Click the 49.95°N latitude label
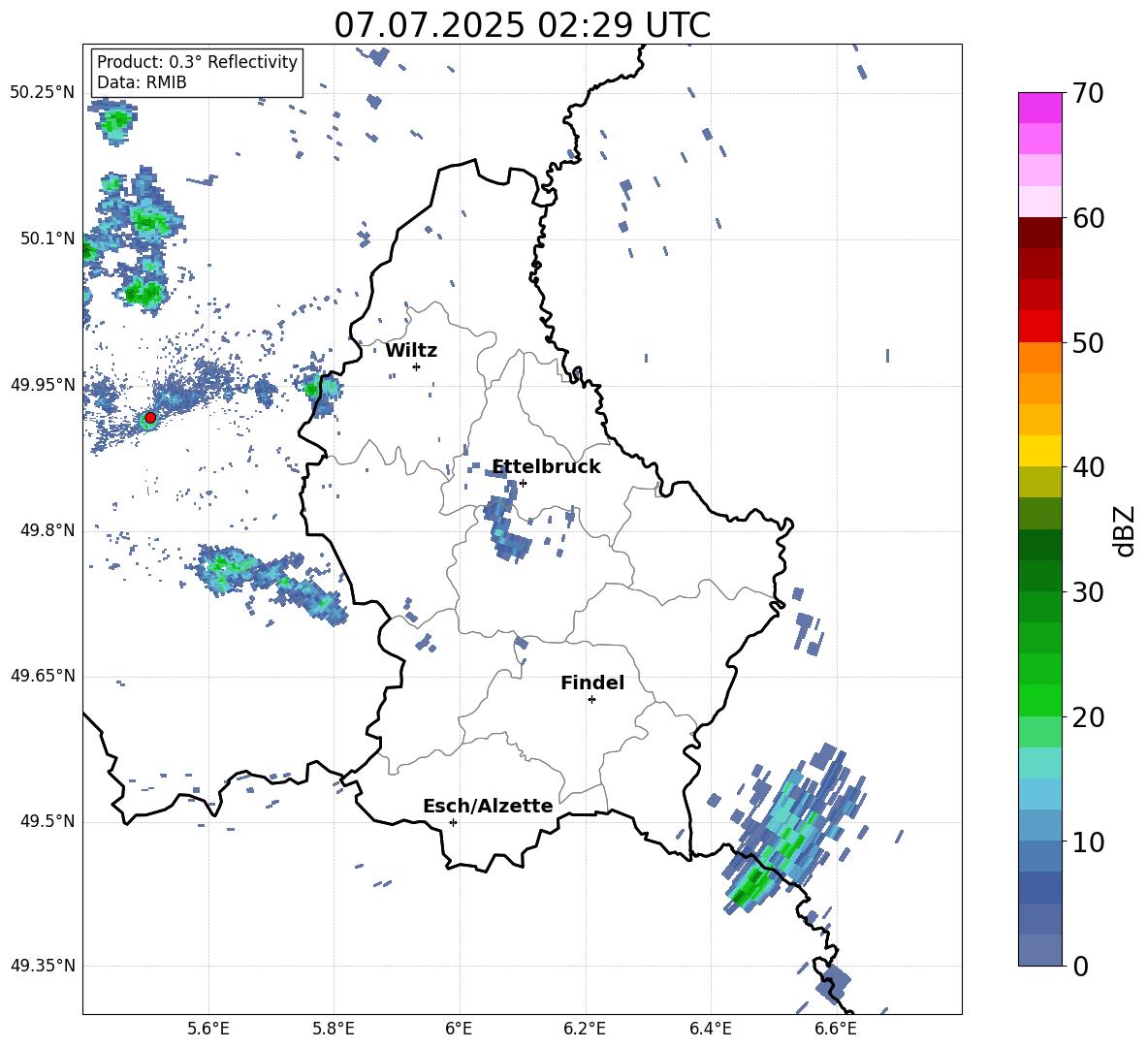 coord(43,384)
